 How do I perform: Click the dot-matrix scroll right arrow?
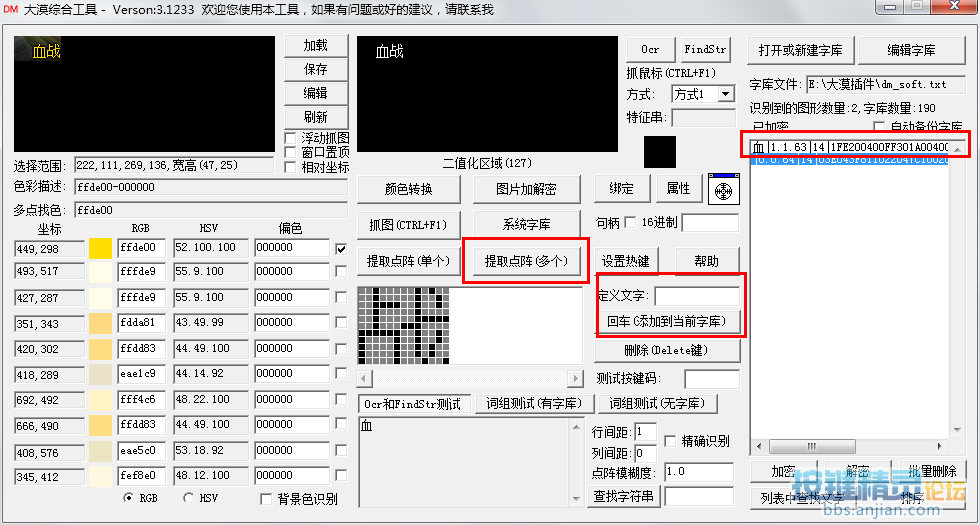[x=576, y=378]
